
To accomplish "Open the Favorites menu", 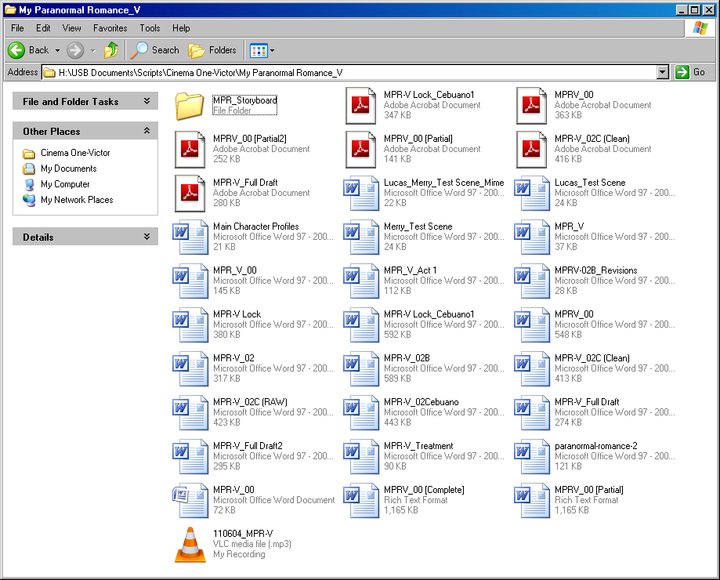I will (x=110, y=28).
